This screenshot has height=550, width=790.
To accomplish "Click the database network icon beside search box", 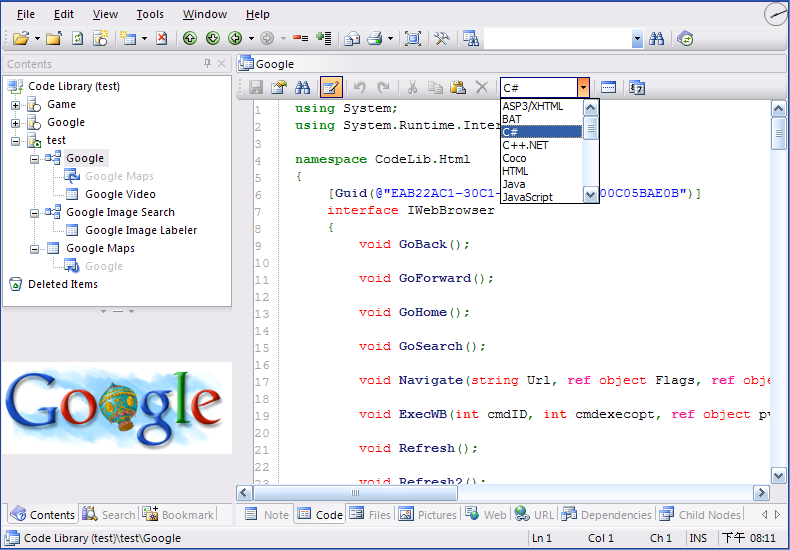I will click(x=471, y=38).
